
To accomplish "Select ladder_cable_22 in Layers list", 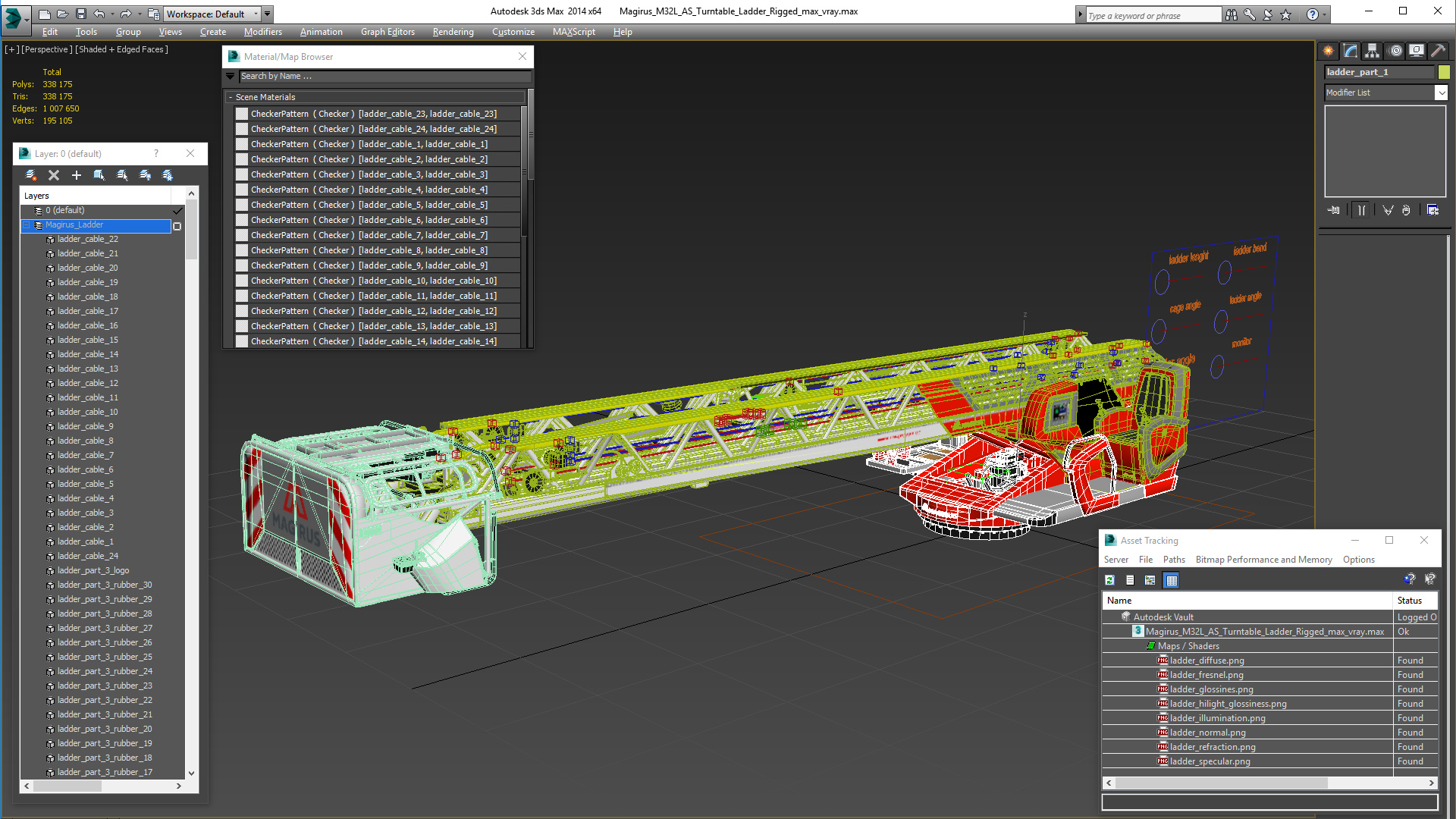I will click(x=88, y=239).
